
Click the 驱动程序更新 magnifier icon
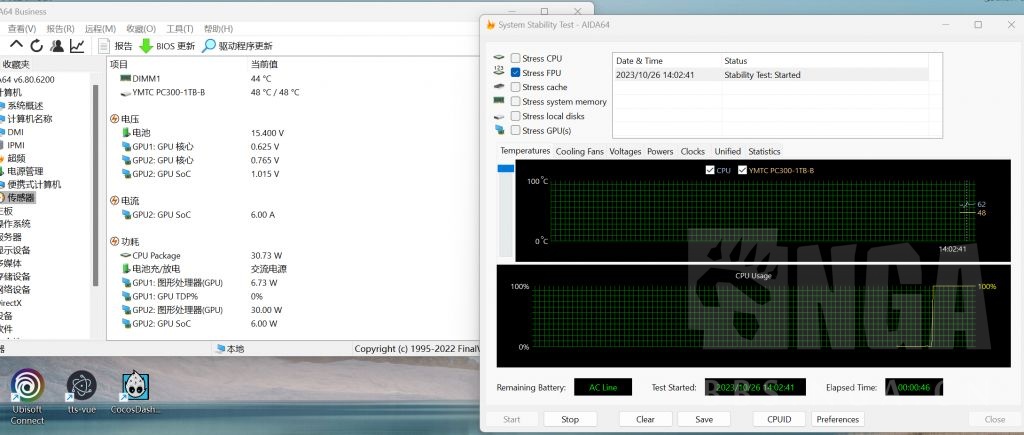pyautogui.click(x=209, y=46)
